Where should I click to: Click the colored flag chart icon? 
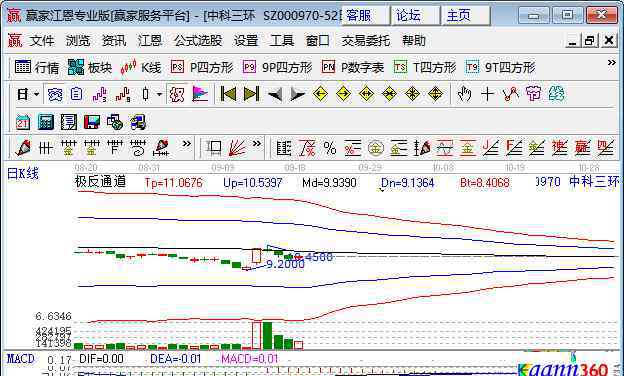click(x=200, y=94)
